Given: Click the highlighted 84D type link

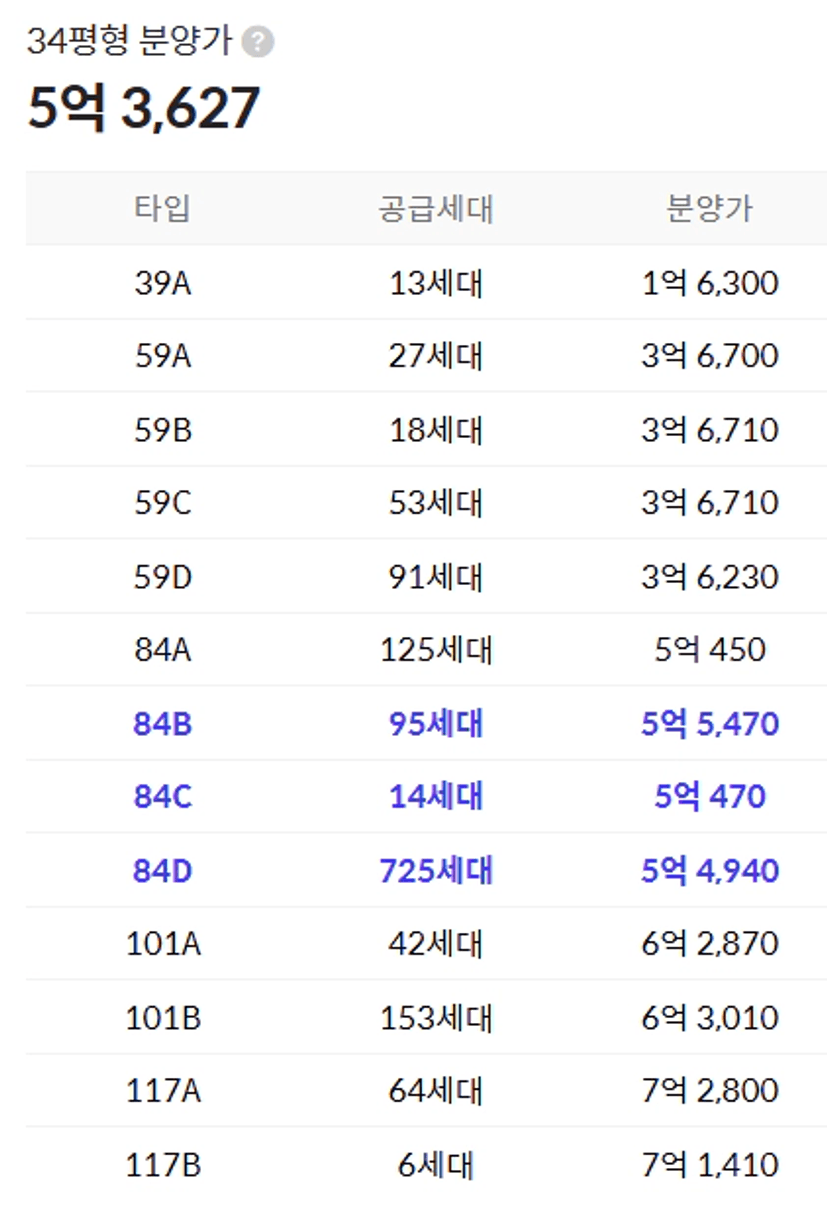Looking at the screenshot, I should [163, 870].
